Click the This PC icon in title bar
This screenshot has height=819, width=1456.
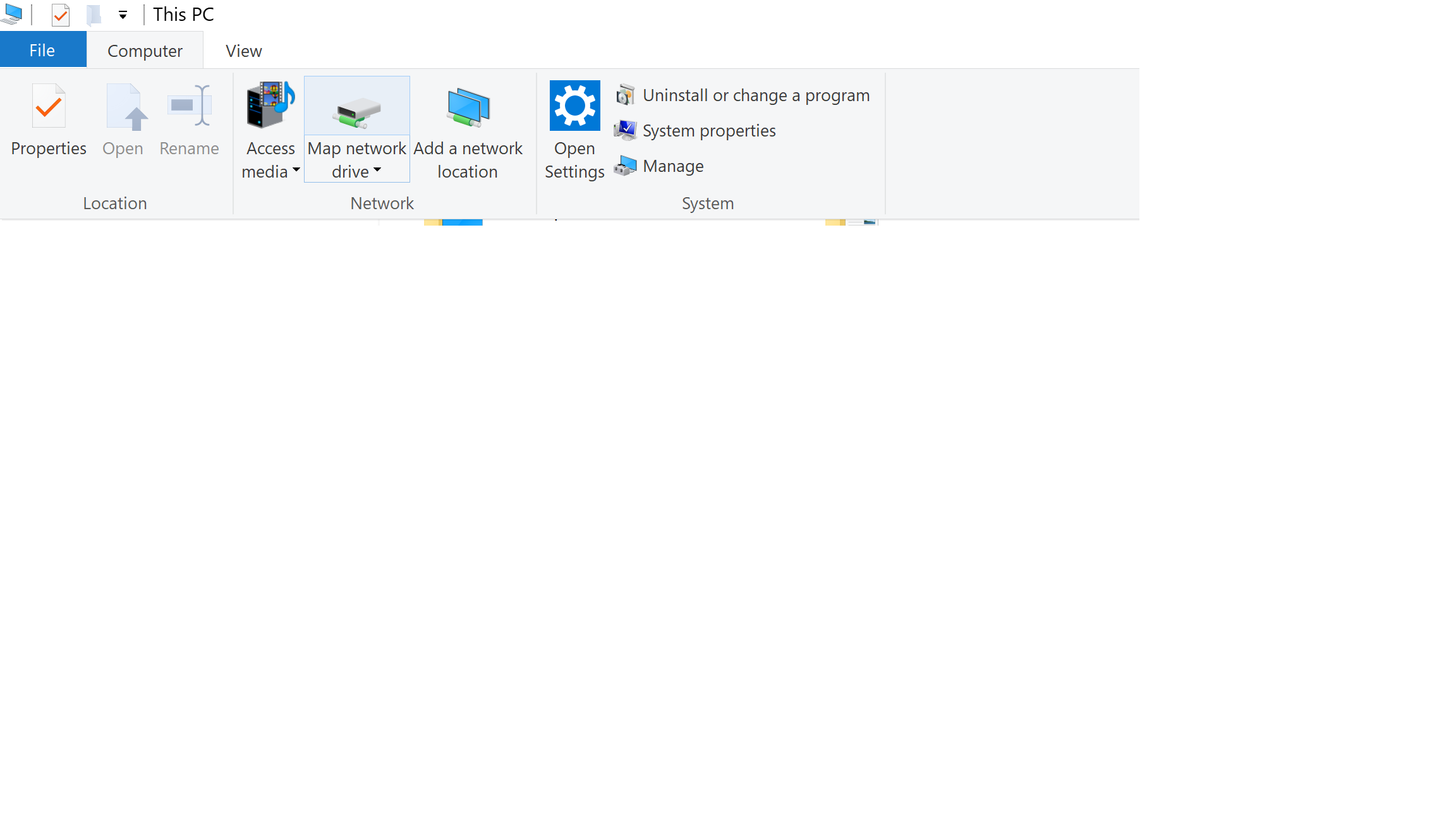12,14
